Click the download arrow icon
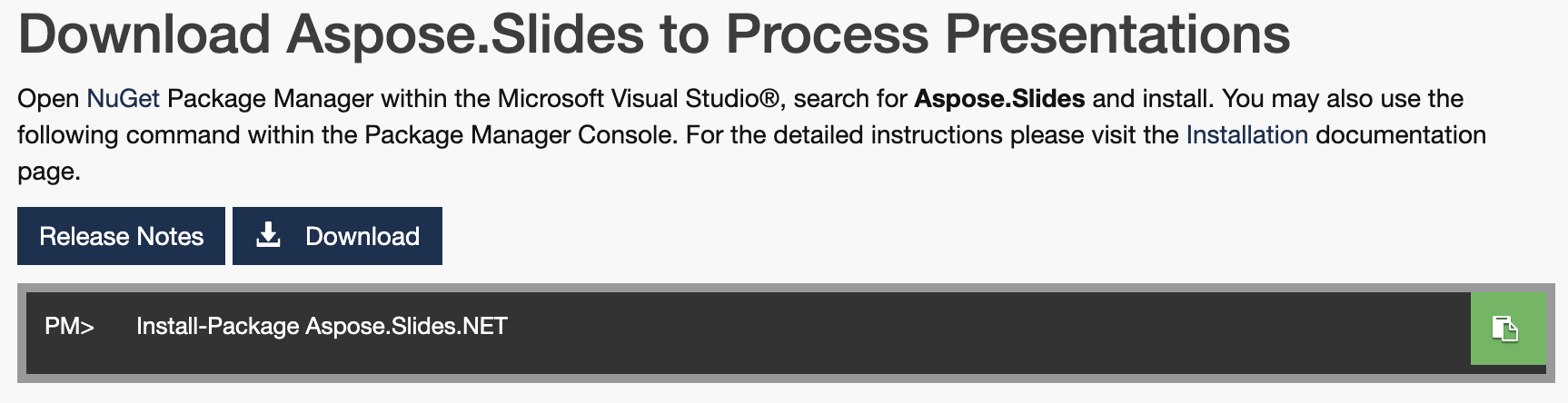 268,236
